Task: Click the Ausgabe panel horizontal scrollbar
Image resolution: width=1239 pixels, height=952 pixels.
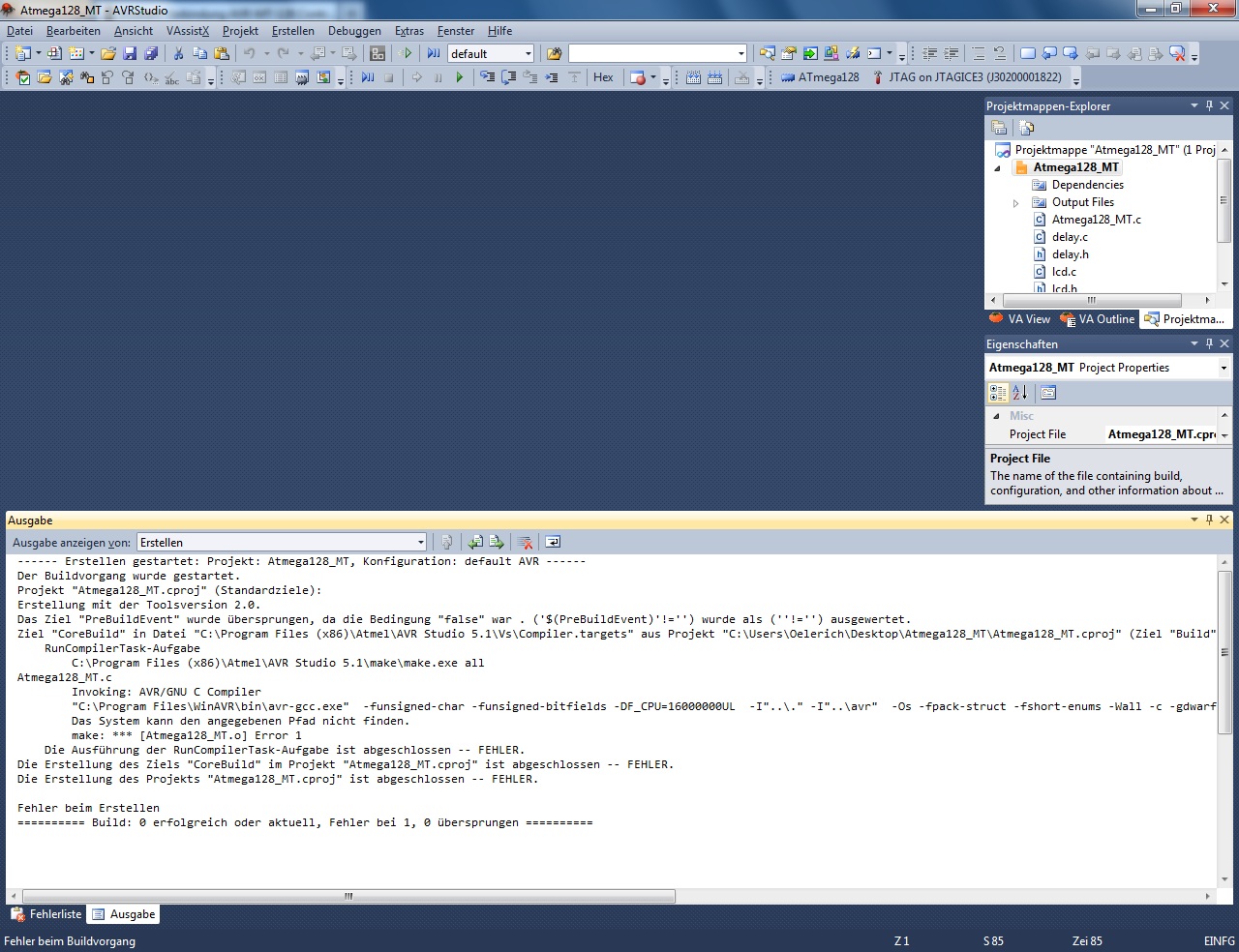Action: [348, 897]
